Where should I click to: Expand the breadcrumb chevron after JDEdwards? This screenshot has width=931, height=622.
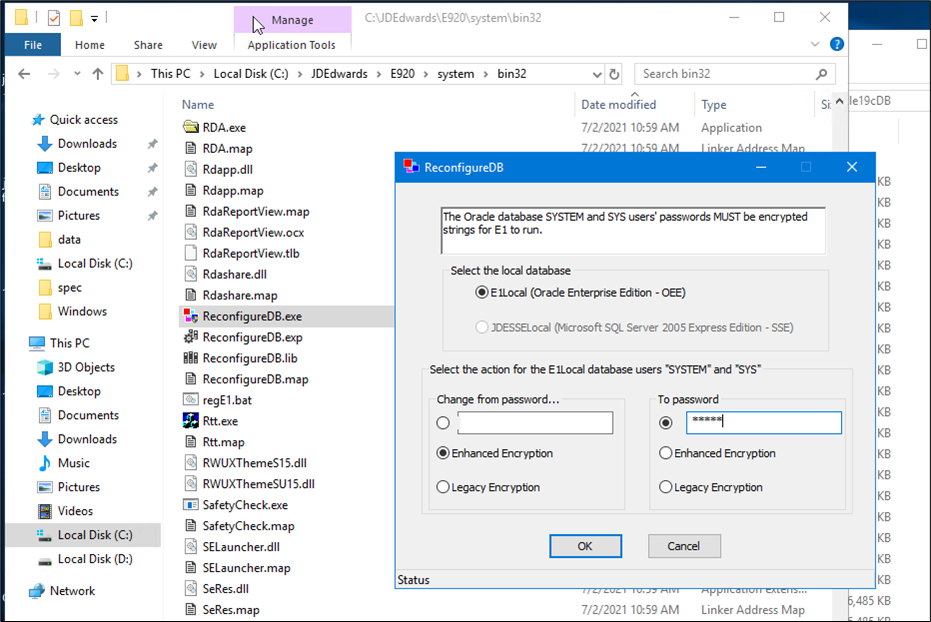379,74
